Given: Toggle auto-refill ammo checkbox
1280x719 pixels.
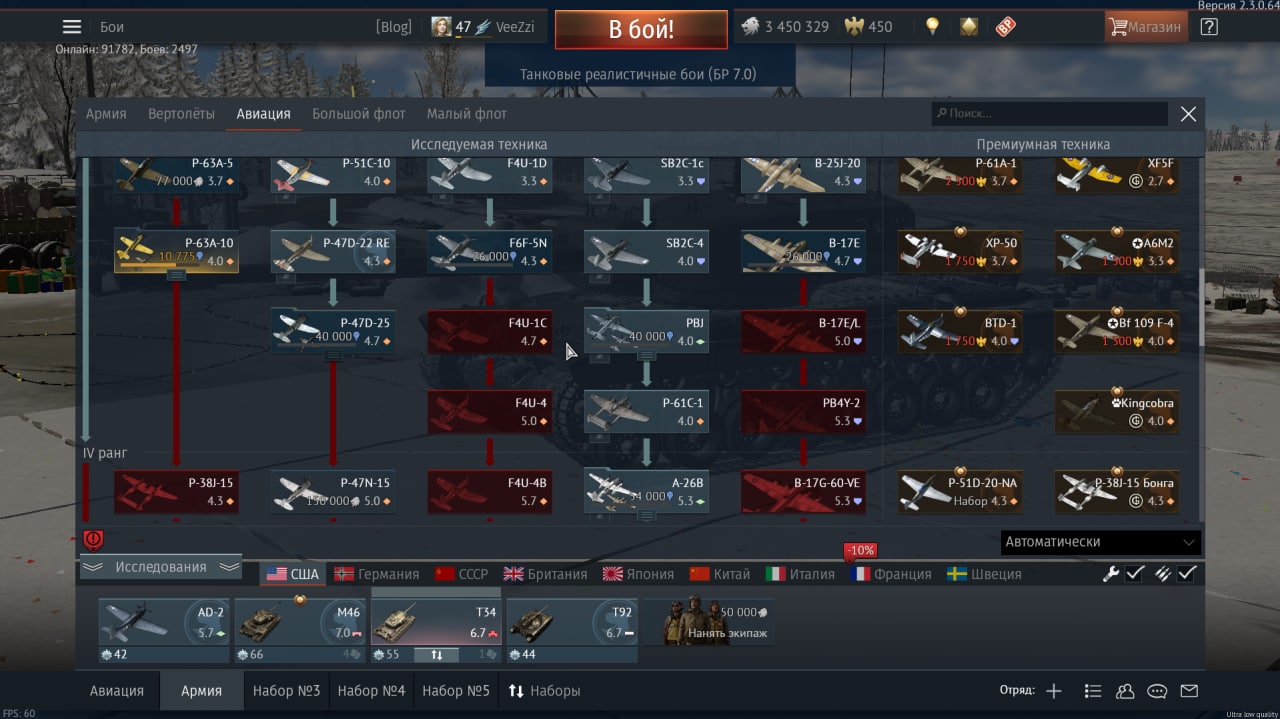Looking at the screenshot, I should [x=1187, y=573].
